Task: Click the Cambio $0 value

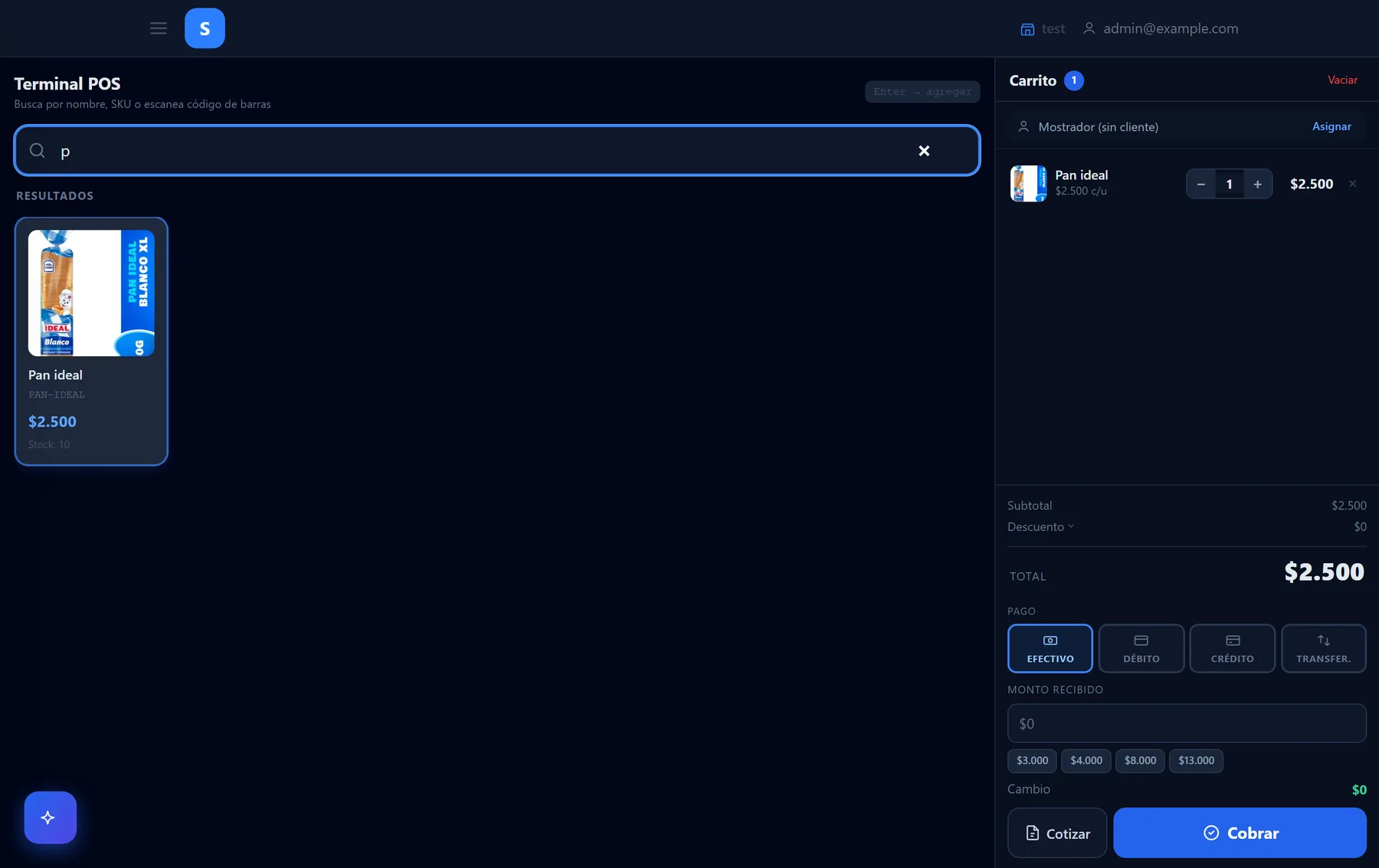Action: pyautogui.click(x=1359, y=790)
